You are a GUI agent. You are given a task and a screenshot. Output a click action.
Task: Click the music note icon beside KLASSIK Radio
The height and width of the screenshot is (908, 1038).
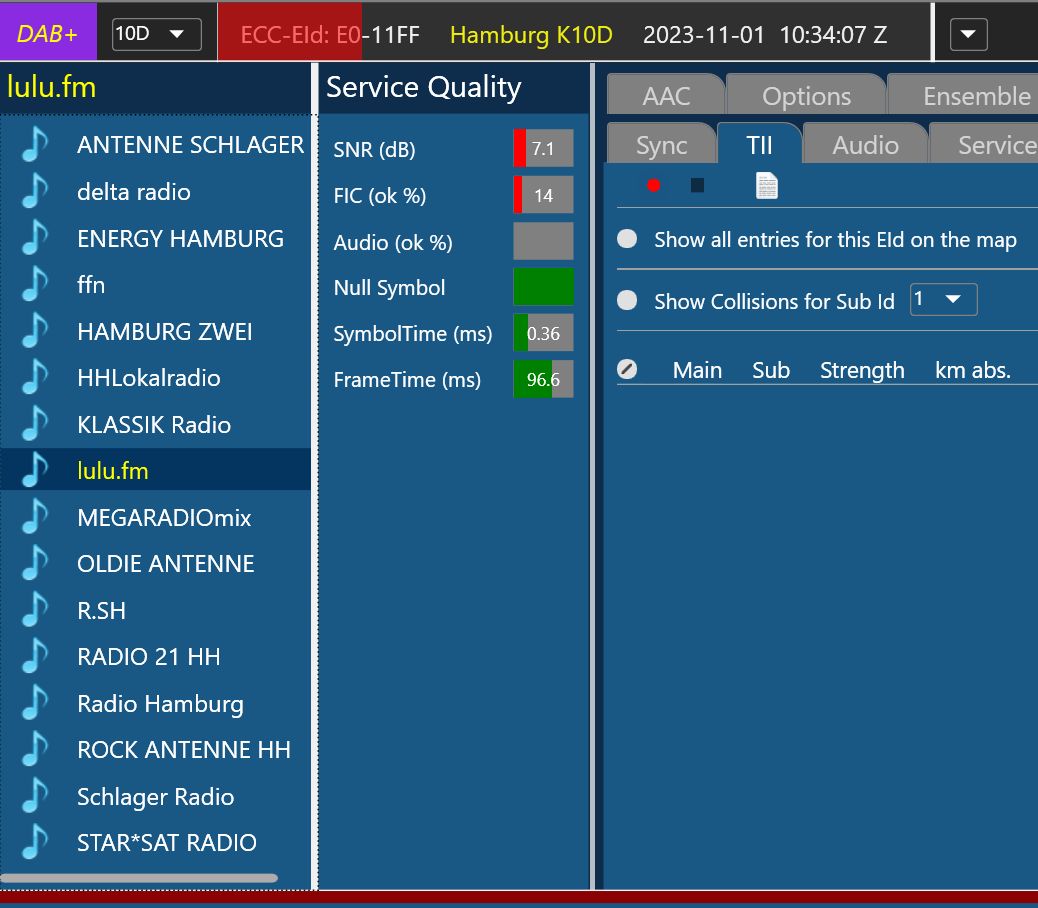coord(35,425)
